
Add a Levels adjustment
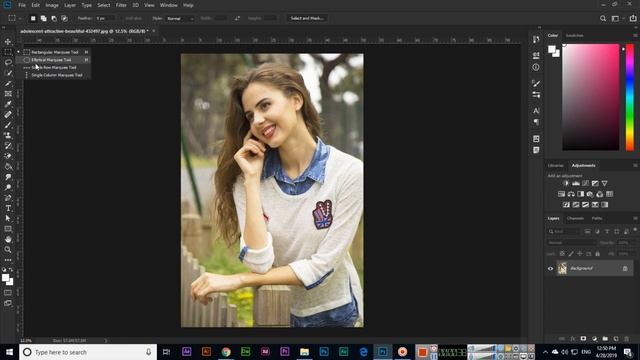pos(576,183)
